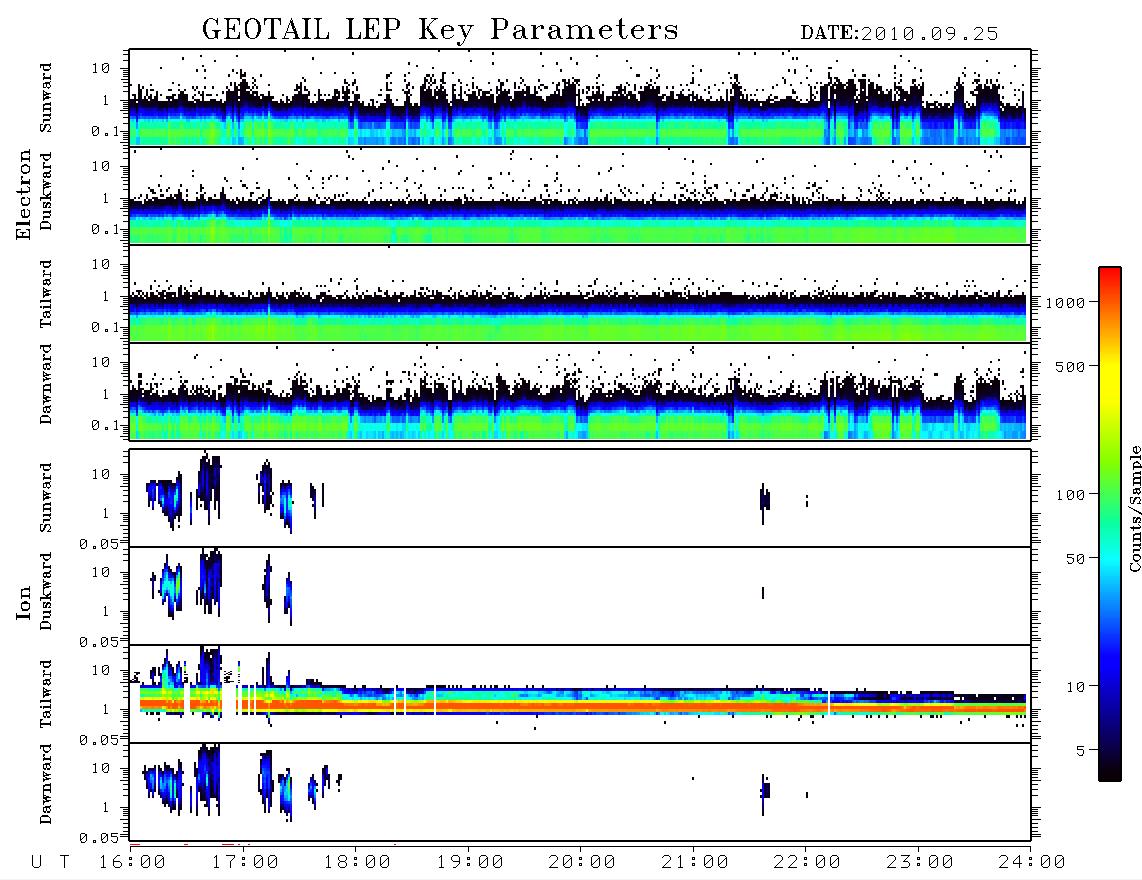
Task: Select the Ion "Duskward" panel label
Action: point(46,591)
